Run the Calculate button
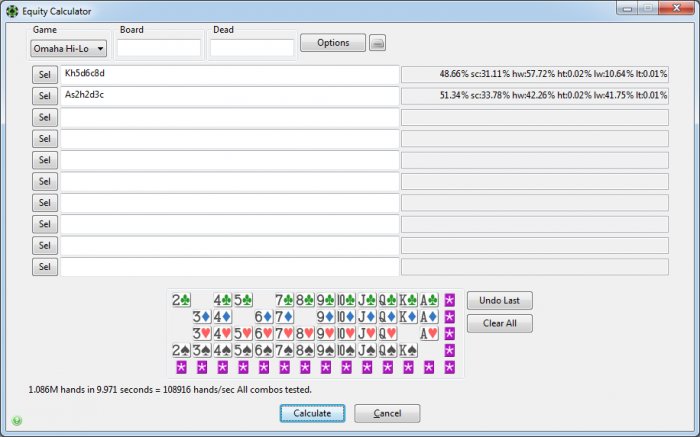 coord(312,413)
